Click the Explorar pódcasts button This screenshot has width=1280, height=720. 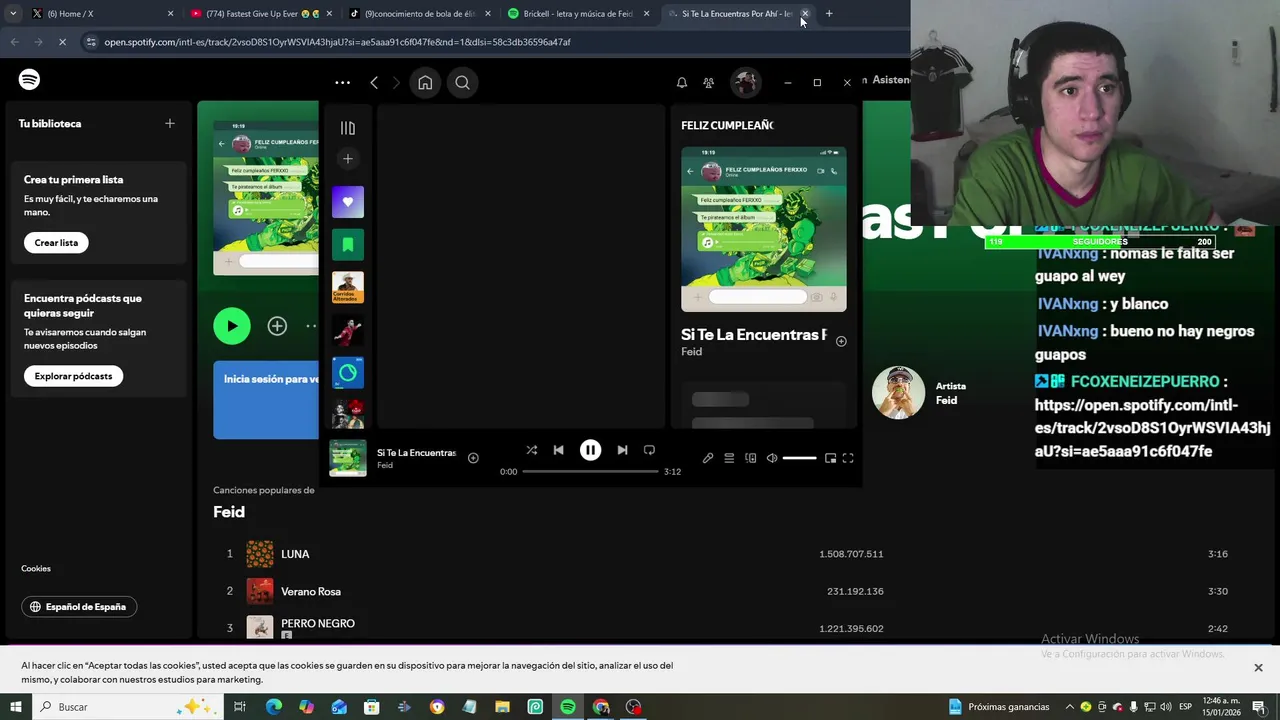(x=73, y=376)
